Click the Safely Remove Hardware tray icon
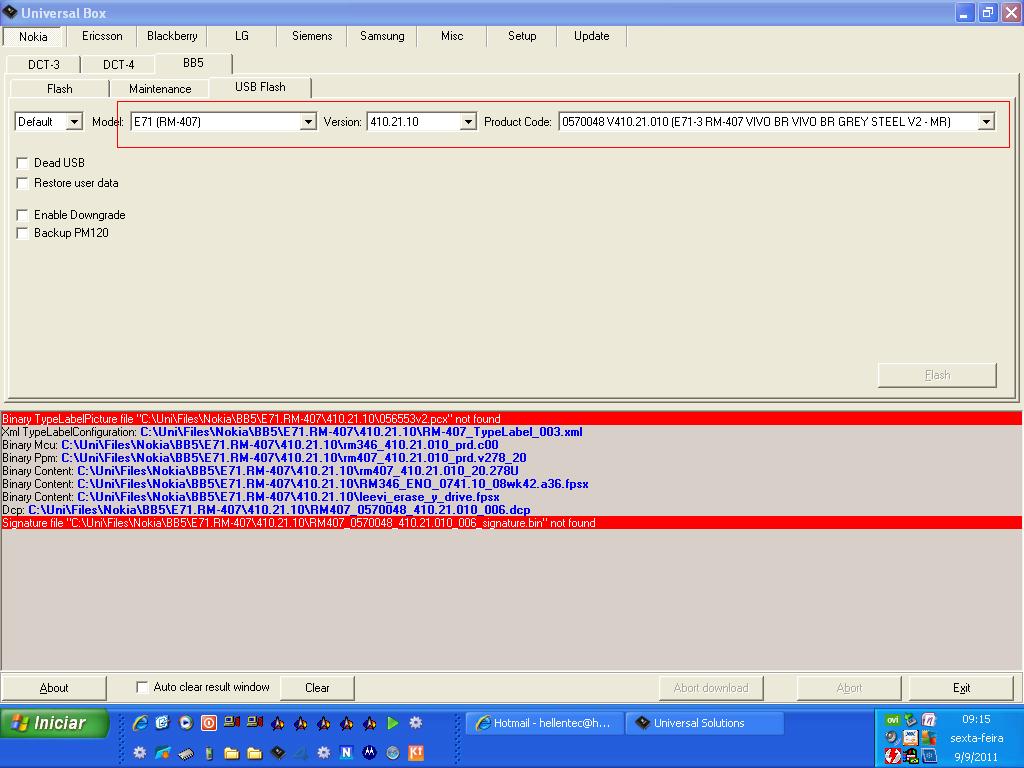 click(910, 720)
